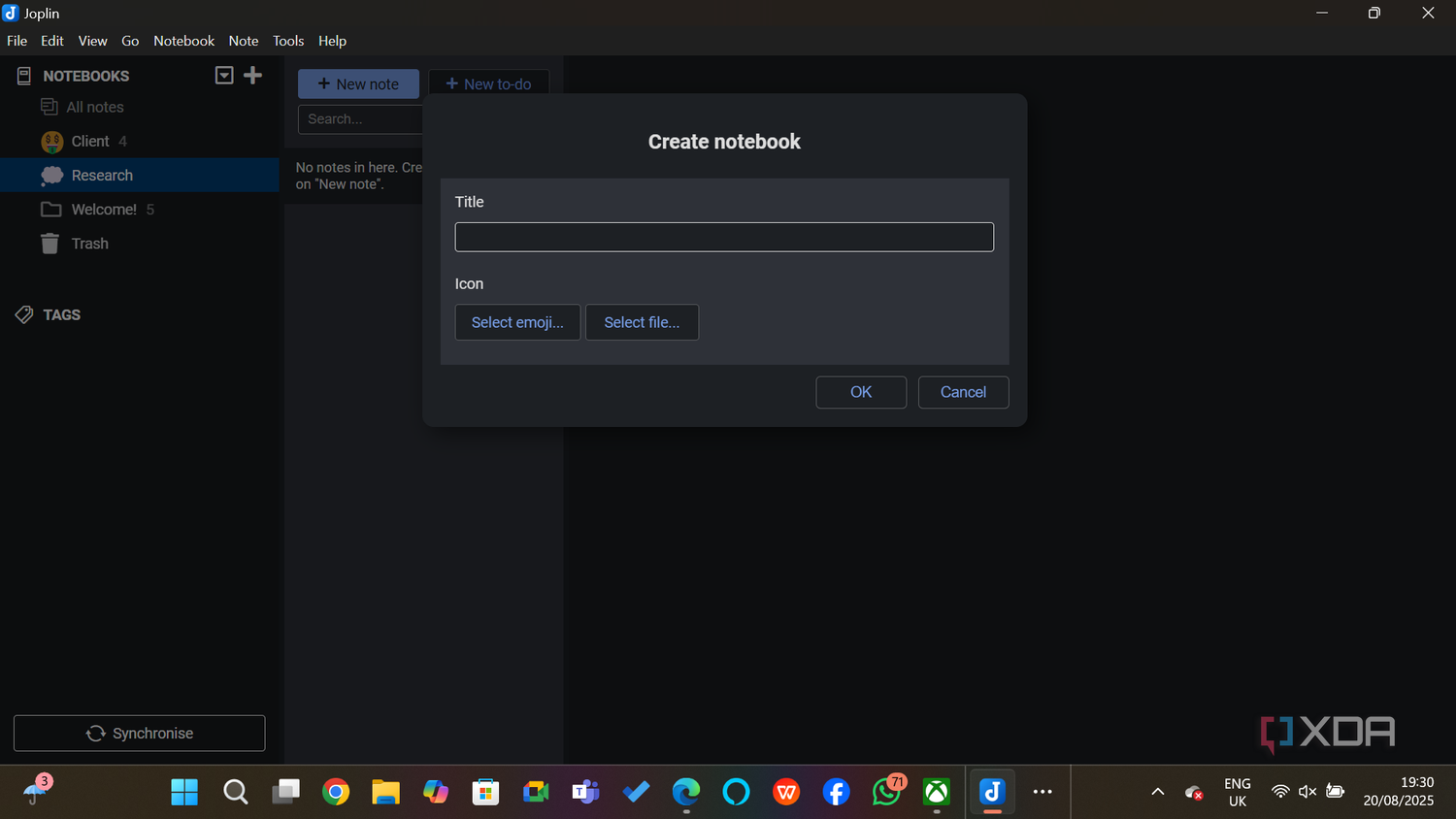Click the All notes icon
Viewport: 1456px width, 819px height.
[50, 107]
